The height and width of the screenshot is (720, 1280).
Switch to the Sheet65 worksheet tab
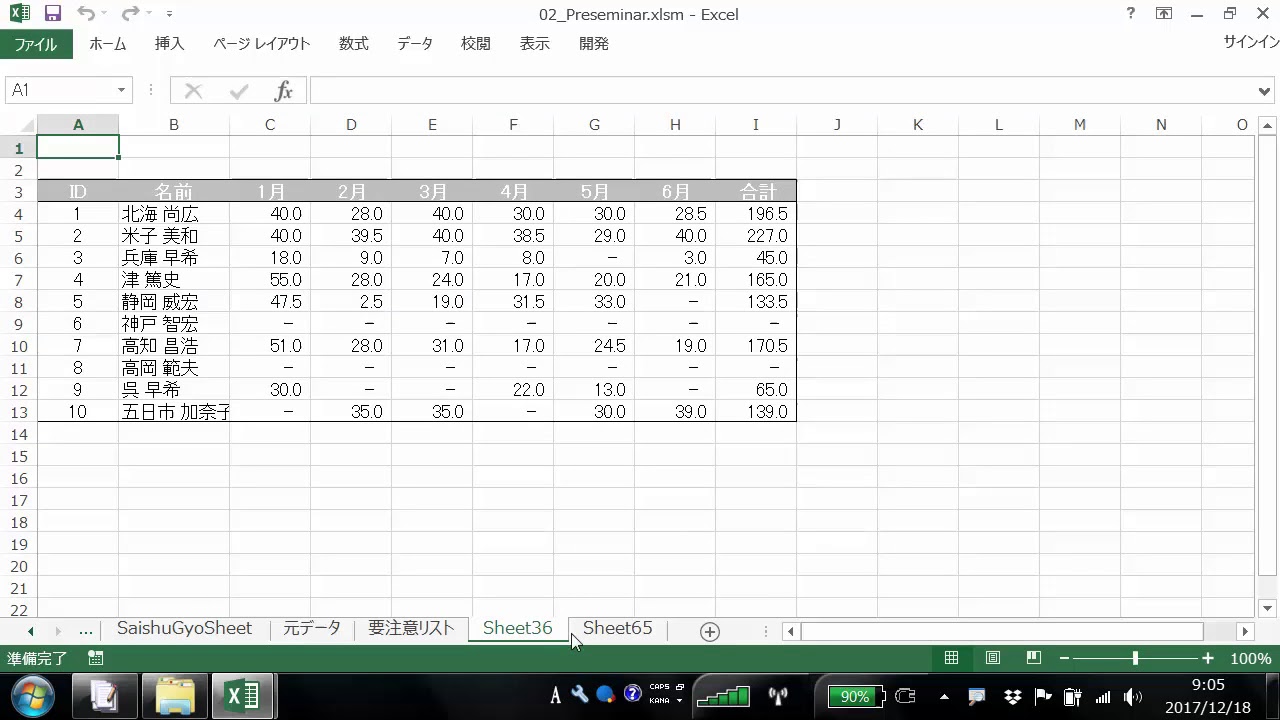click(617, 628)
